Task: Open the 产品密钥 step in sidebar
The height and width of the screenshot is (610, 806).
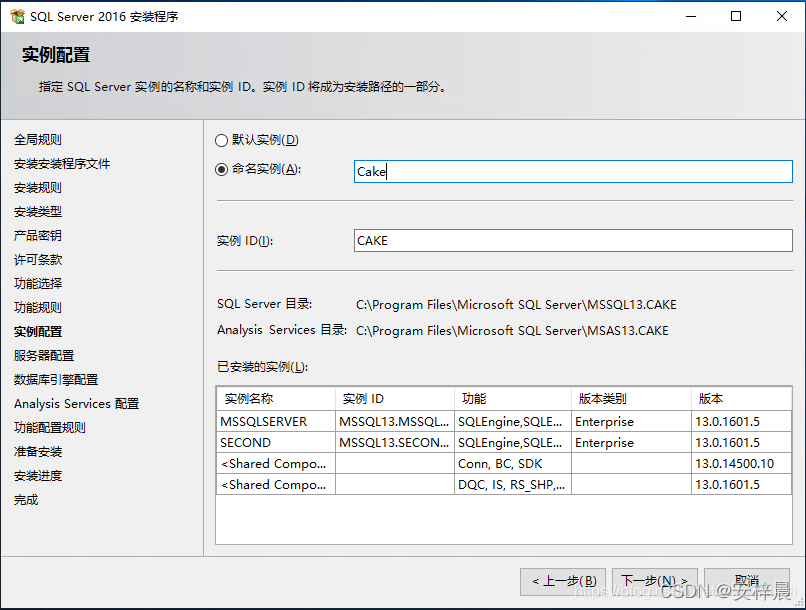Action: (38, 235)
